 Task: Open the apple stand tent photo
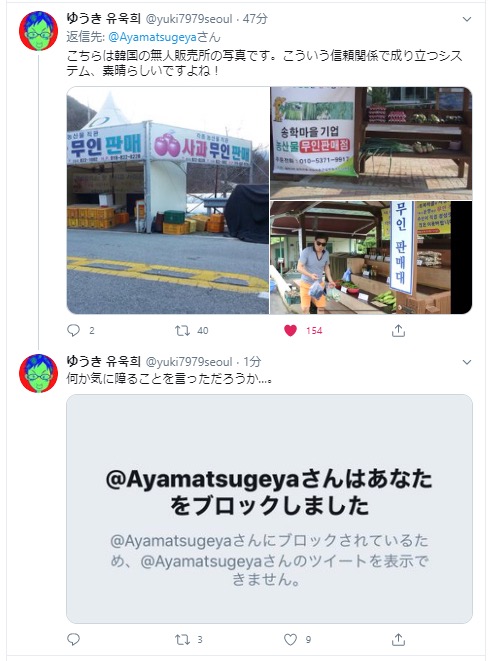click(168, 200)
